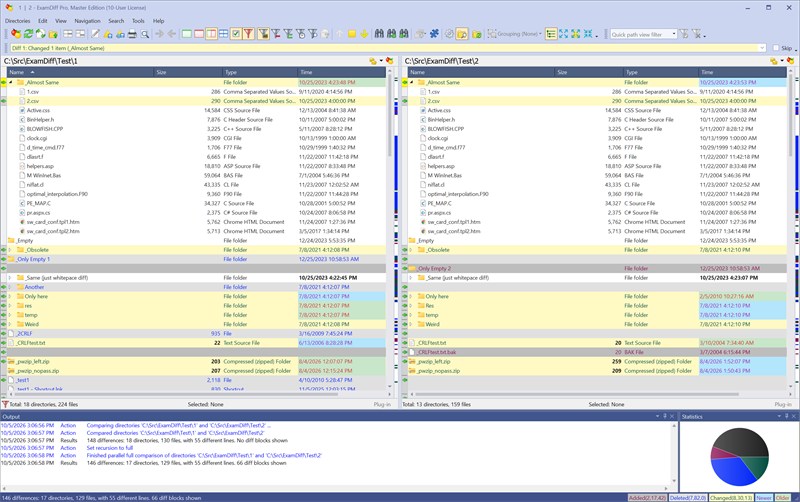This screenshot has width=800, height=502.
Task: Open the Navigation menu
Action: click(87, 21)
